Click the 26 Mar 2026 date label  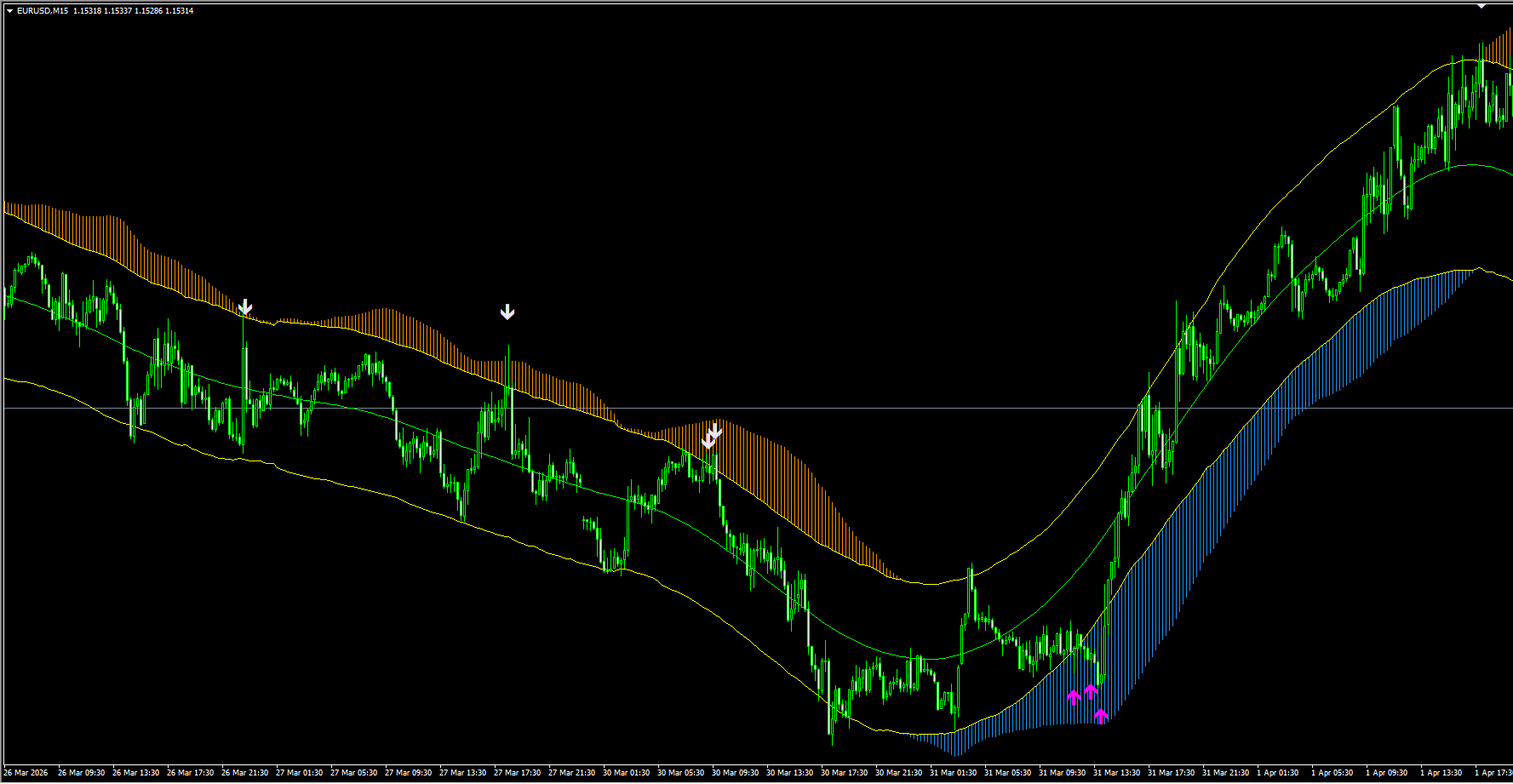[x=26, y=773]
